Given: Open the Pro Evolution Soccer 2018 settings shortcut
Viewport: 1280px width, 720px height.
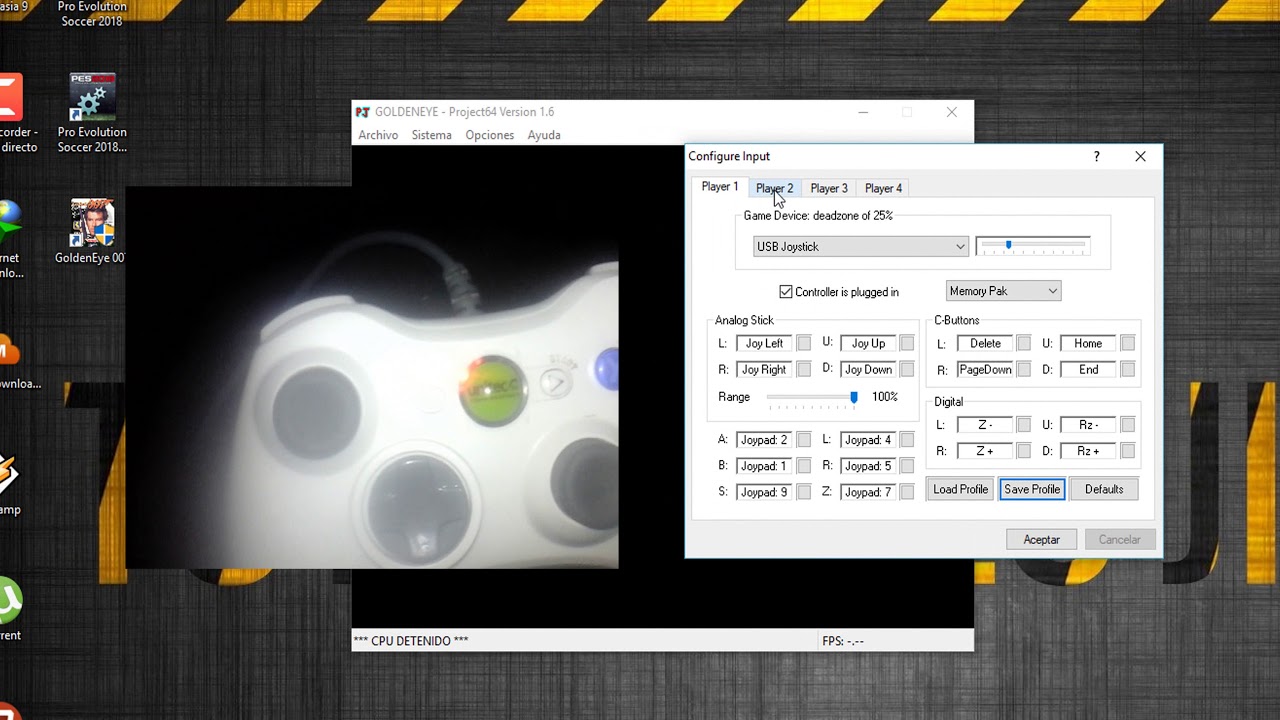Looking at the screenshot, I should point(92,113).
